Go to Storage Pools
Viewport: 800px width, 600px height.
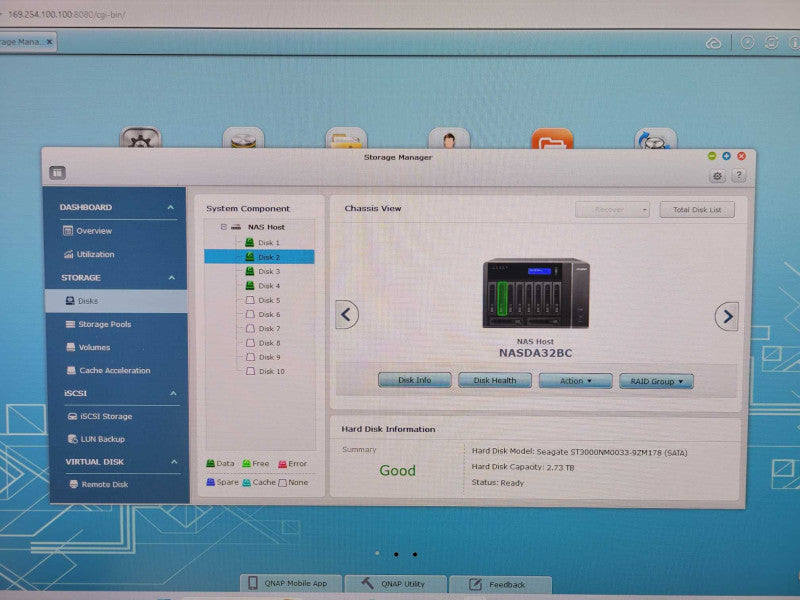[x=98, y=324]
